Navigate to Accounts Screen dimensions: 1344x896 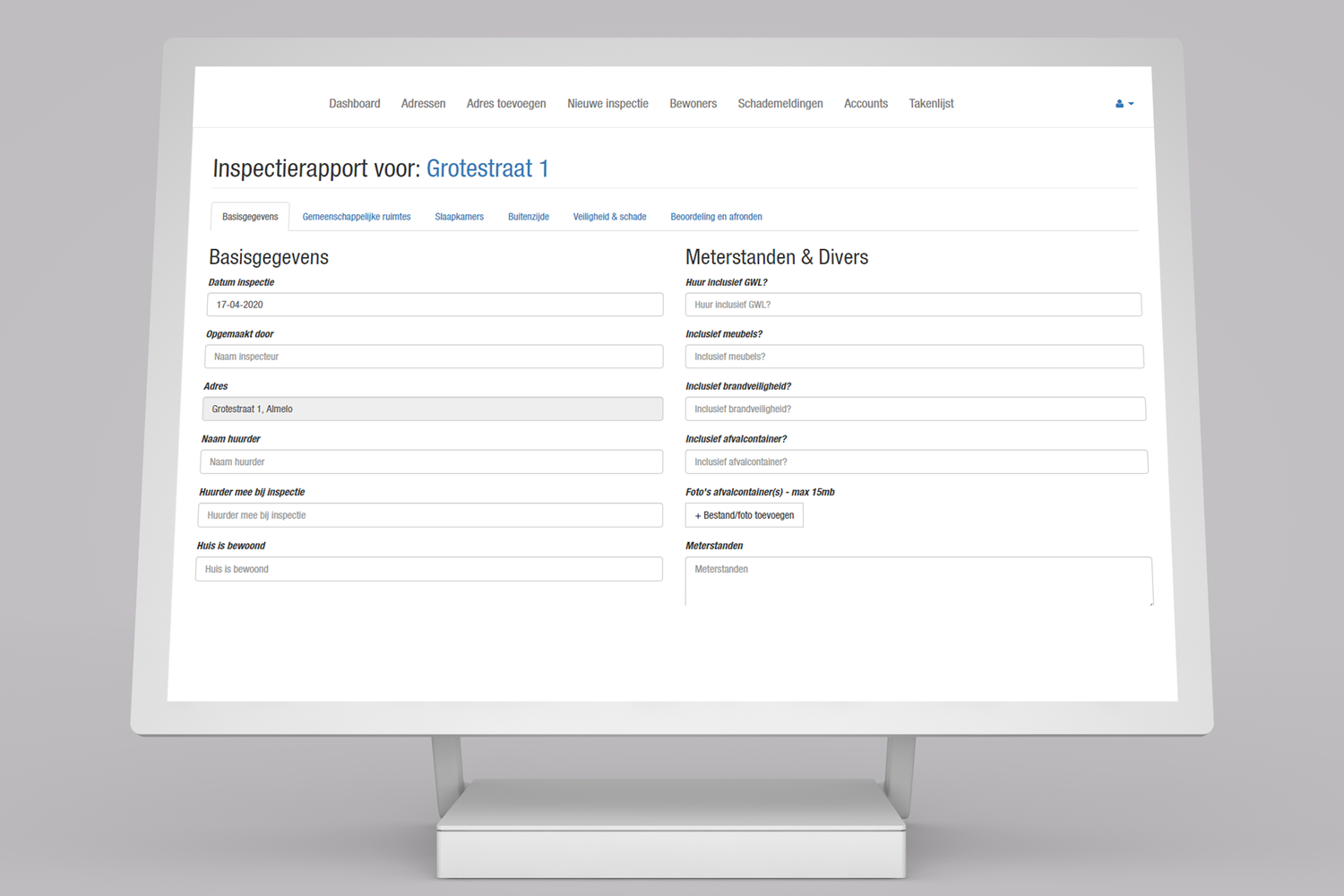click(866, 104)
